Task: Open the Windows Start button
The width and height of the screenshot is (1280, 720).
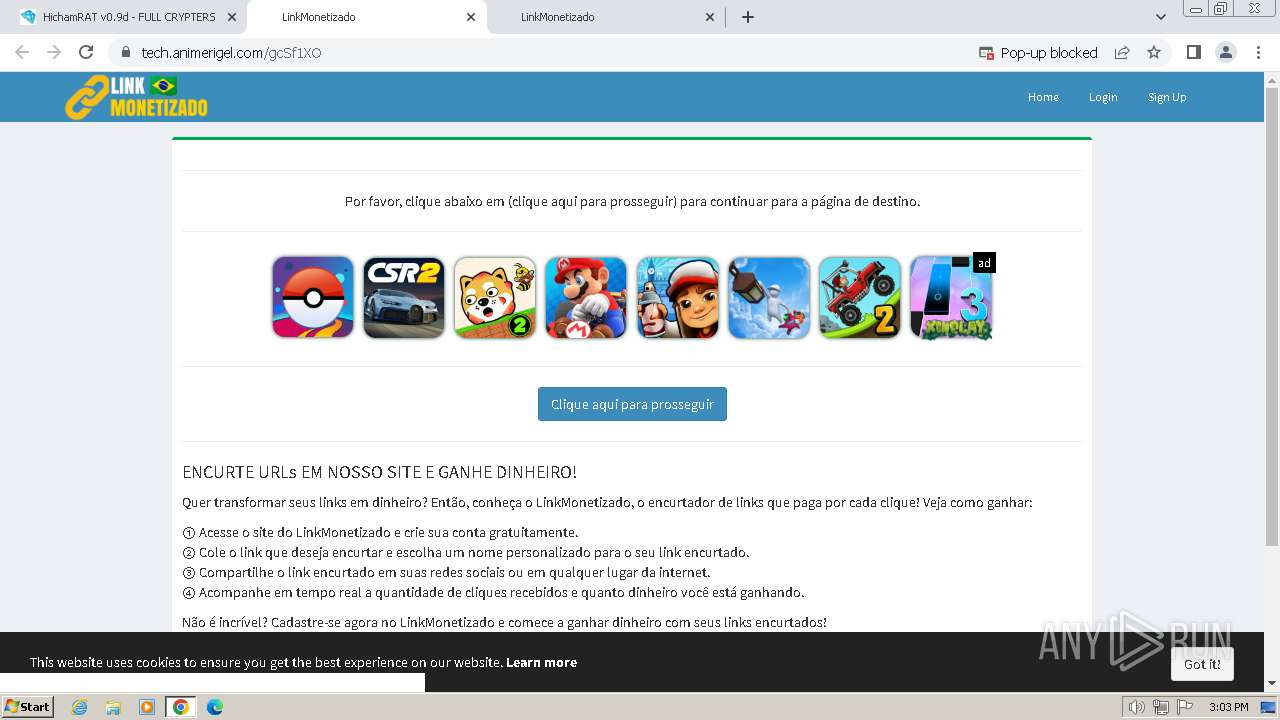Action: click(27, 706)
